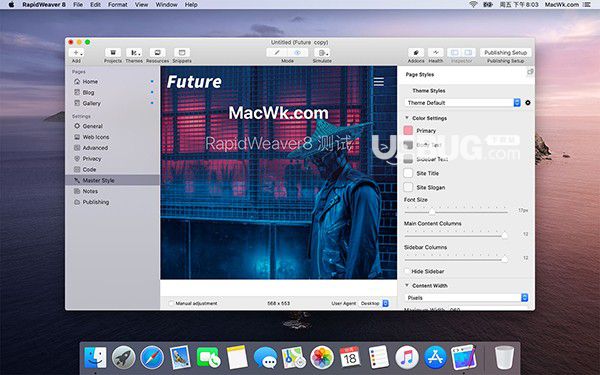Open the Themes browser icon
This screenshot has width=600, height=375.
point(134,52)
